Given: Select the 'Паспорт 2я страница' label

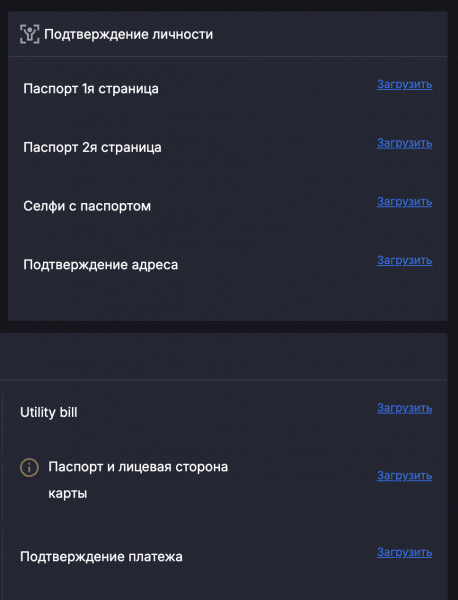Looking at the screenshot, I should click(92, 147).
